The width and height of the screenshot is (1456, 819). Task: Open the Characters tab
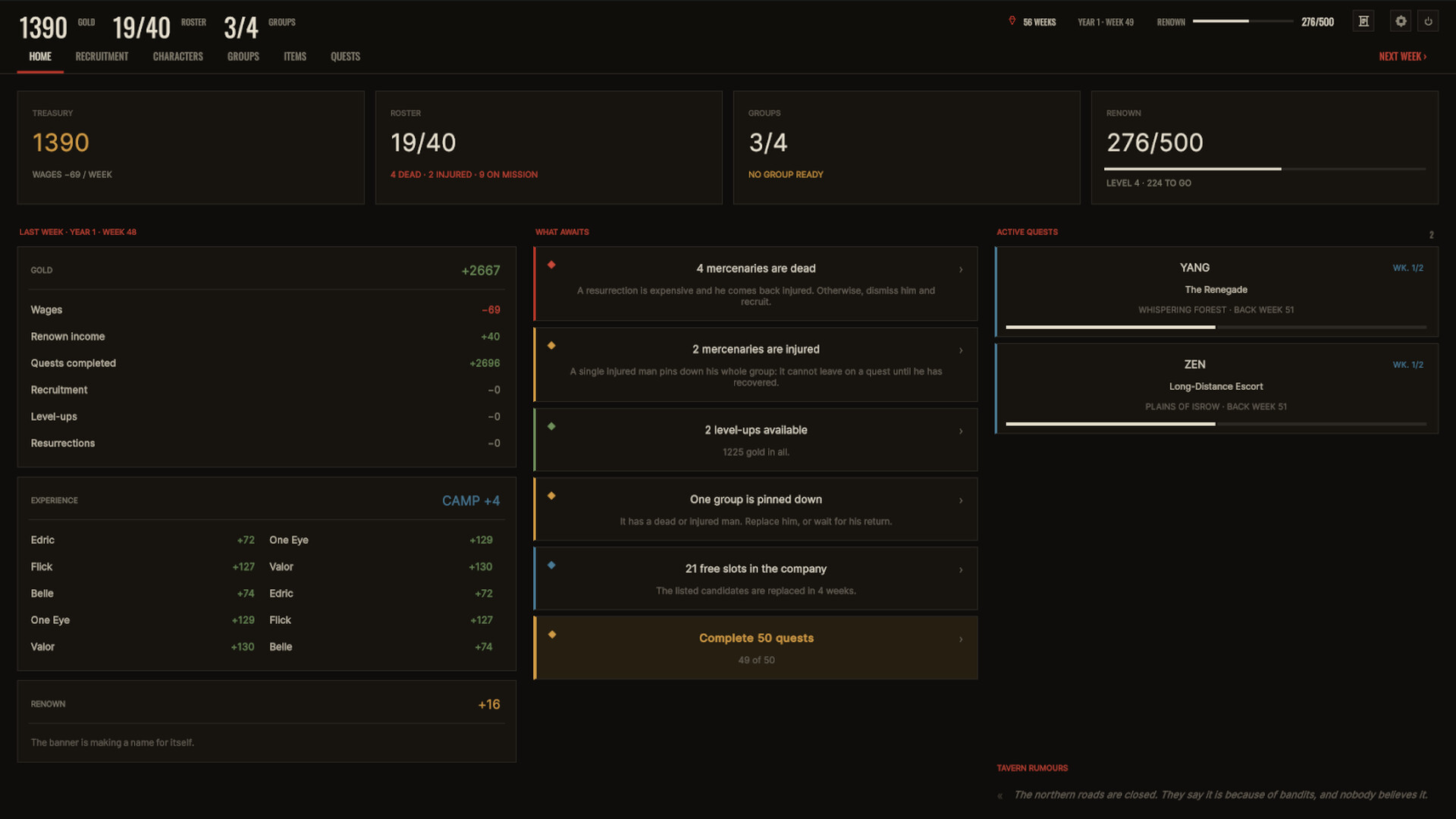click(177, 57)
